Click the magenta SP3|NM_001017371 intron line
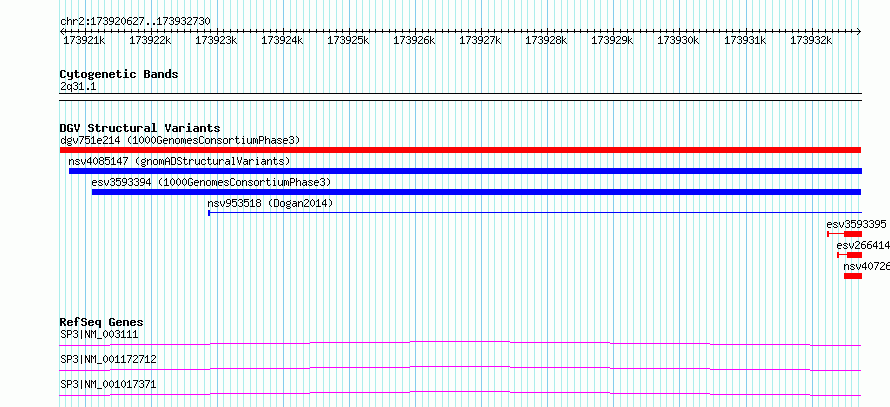 click(x=460, y=393)
